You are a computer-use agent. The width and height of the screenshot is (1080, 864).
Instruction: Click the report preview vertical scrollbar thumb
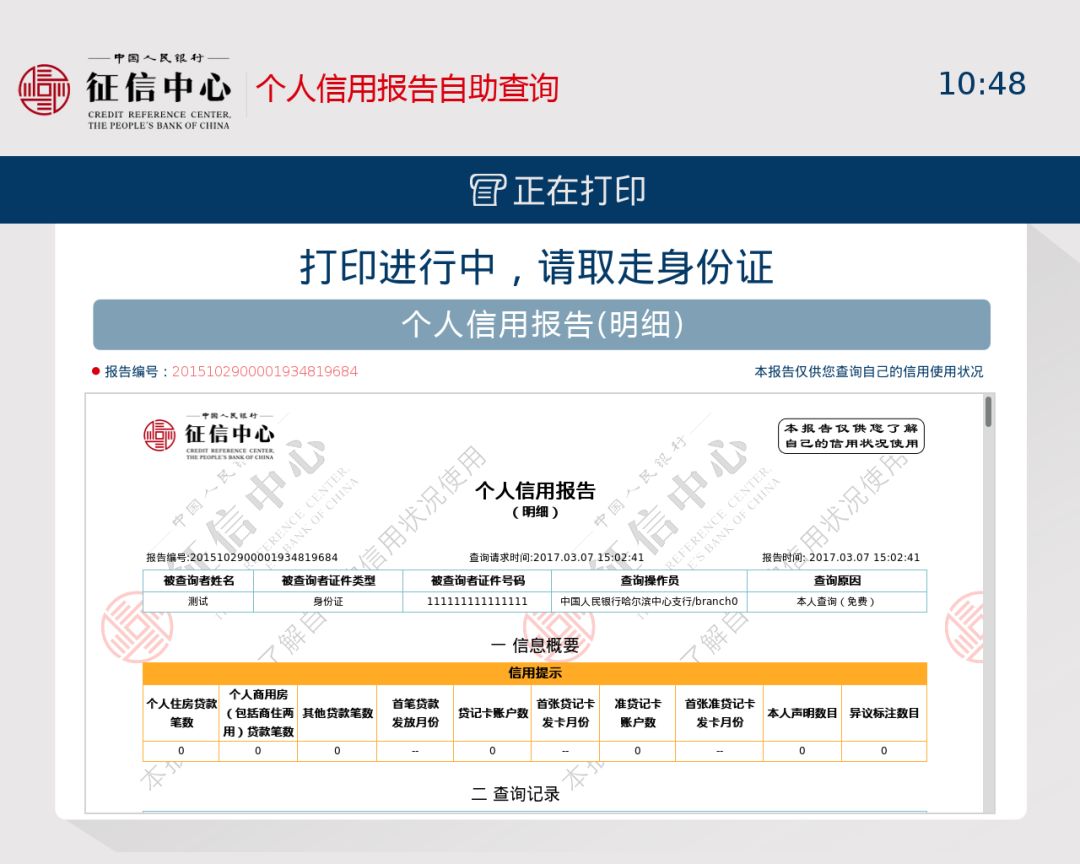pos(988,411)
